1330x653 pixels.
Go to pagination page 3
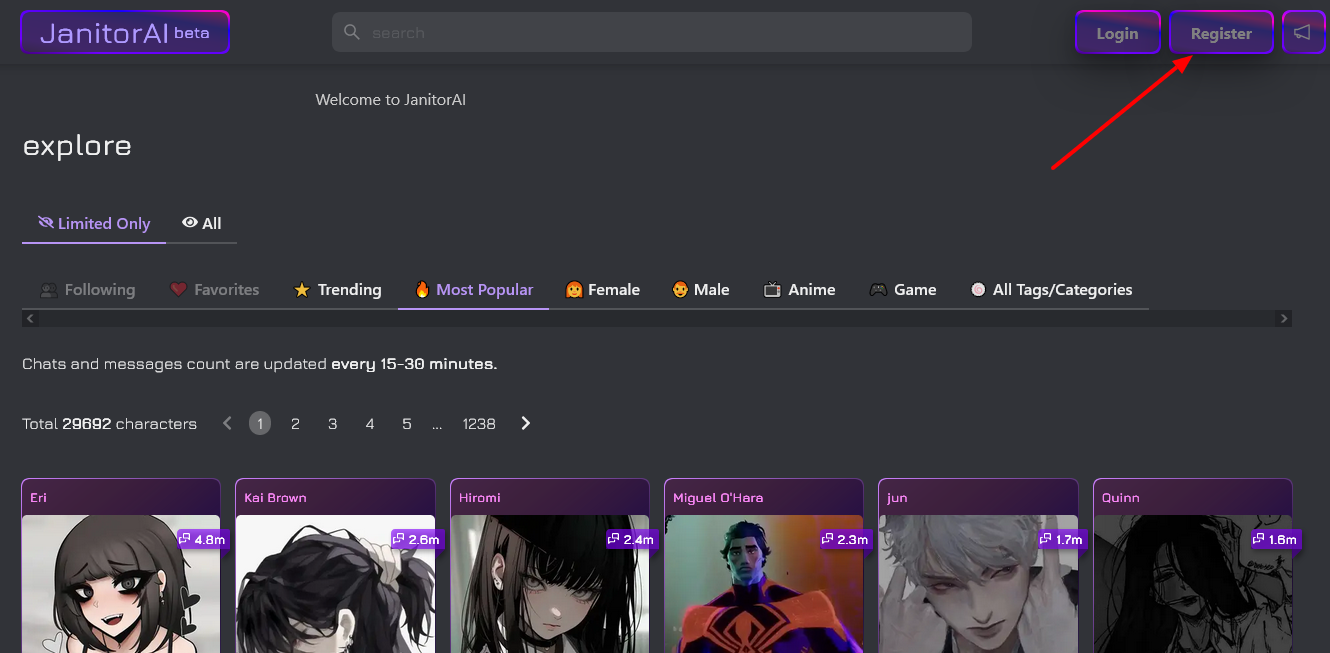coord(332,423)
